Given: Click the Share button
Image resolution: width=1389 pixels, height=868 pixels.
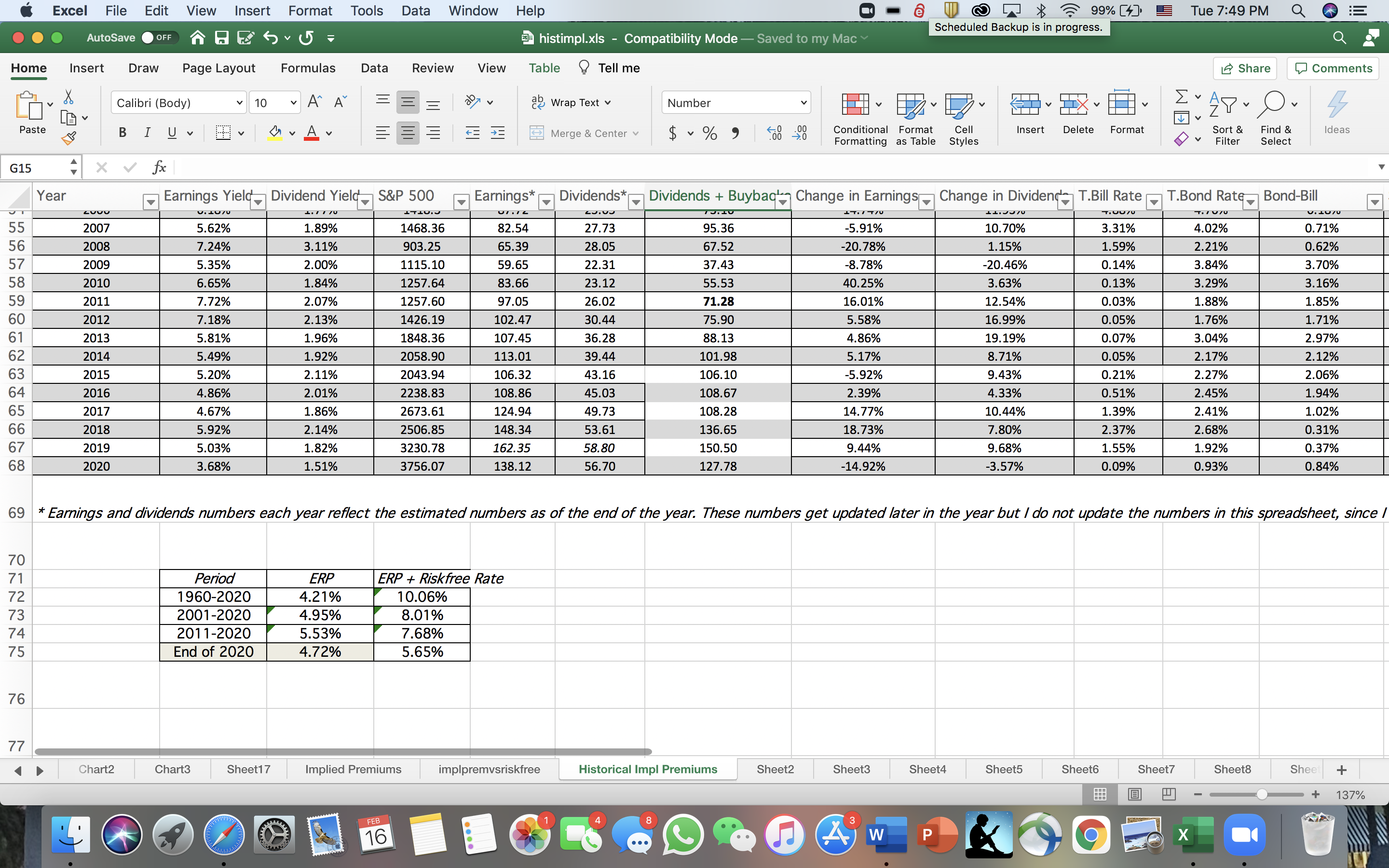Looking at the screenshot, I should click(x=1245, y=68).
